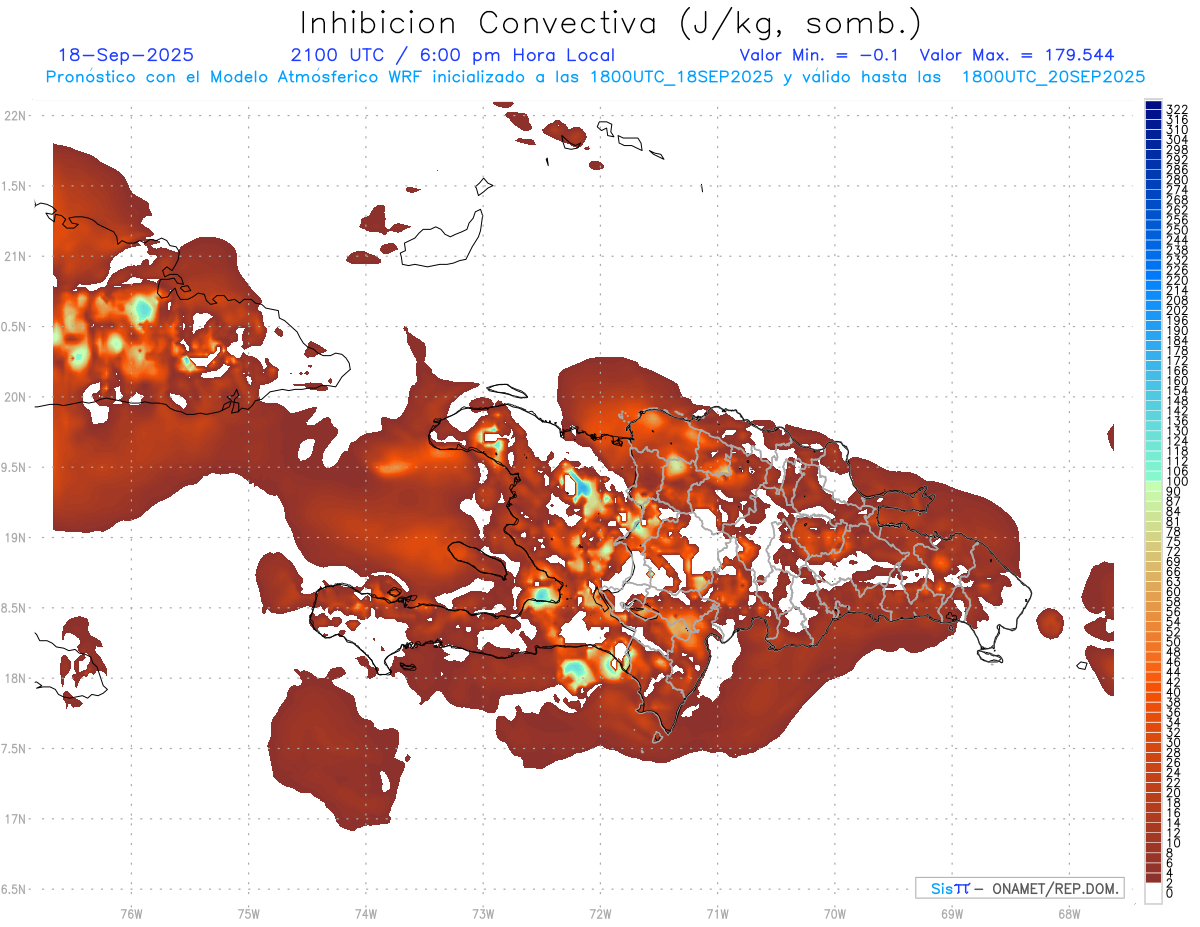
Task: Click the "68W" longitude label
Action: click(1069, 913)
